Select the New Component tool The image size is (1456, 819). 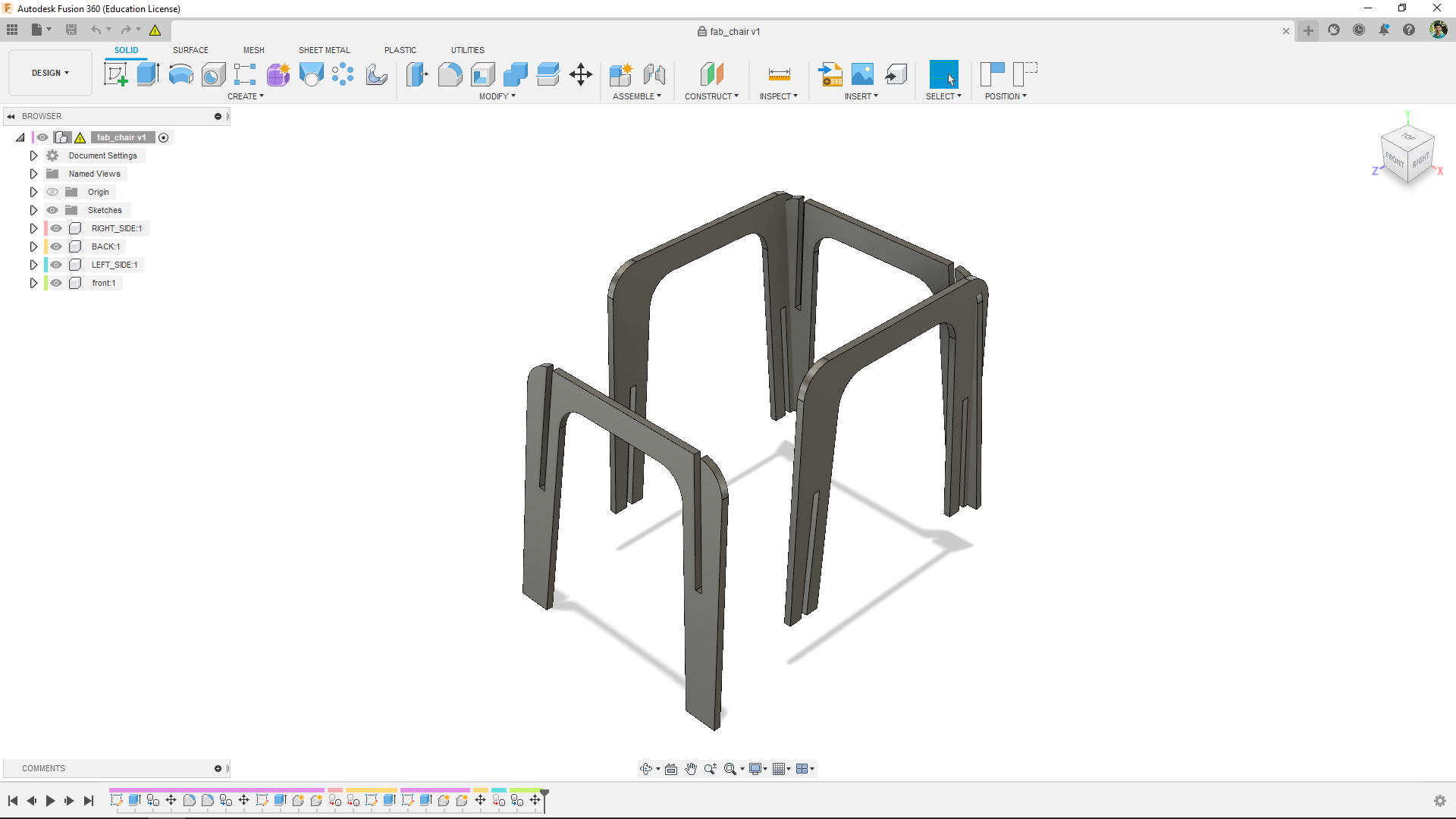coord(620,74)
